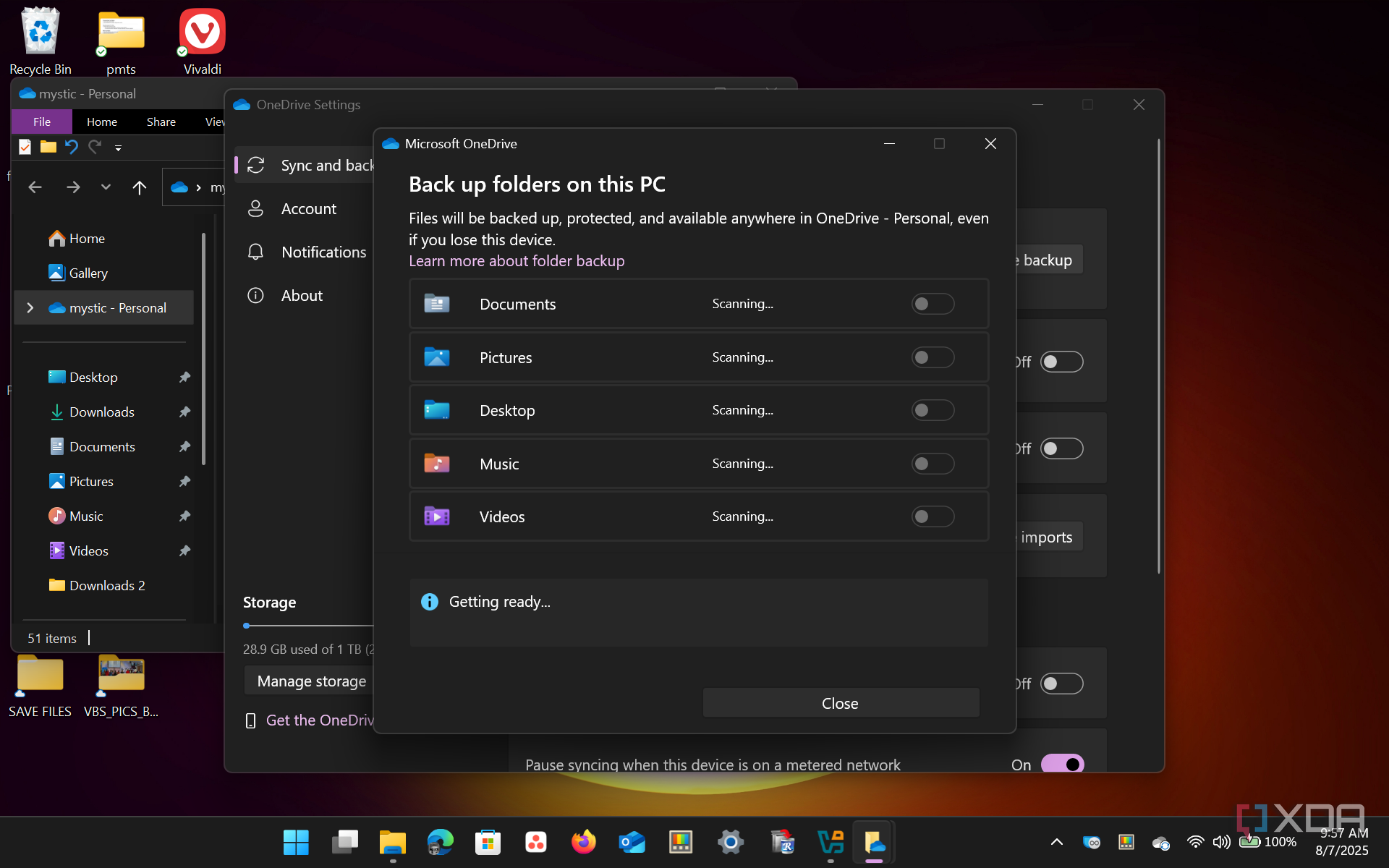Go up one level with the up arrow

(140, 187)
